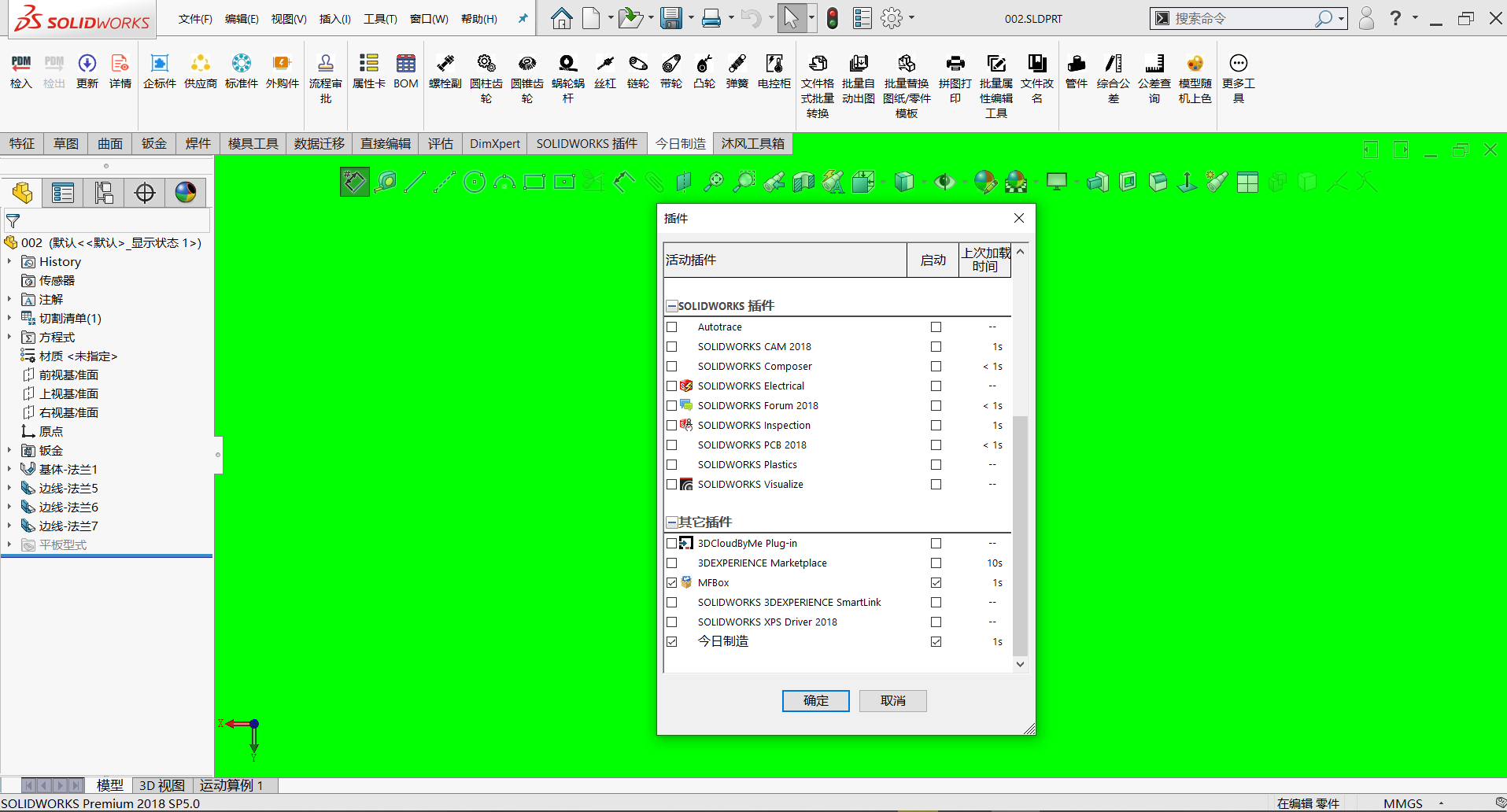Check SOLIDWORKS Composer startup checkbox
The height and width of the screenshot is (812, 1507).
coord(936,367)
